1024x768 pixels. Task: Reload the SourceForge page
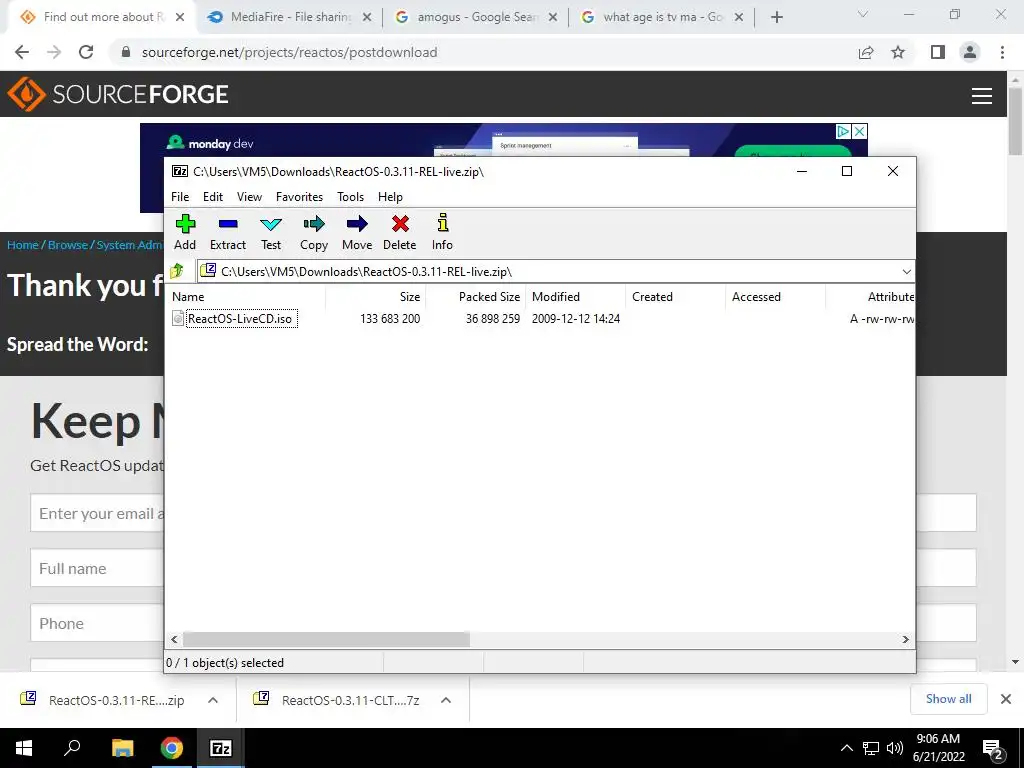pyautogui.click(x=86, y=52)
